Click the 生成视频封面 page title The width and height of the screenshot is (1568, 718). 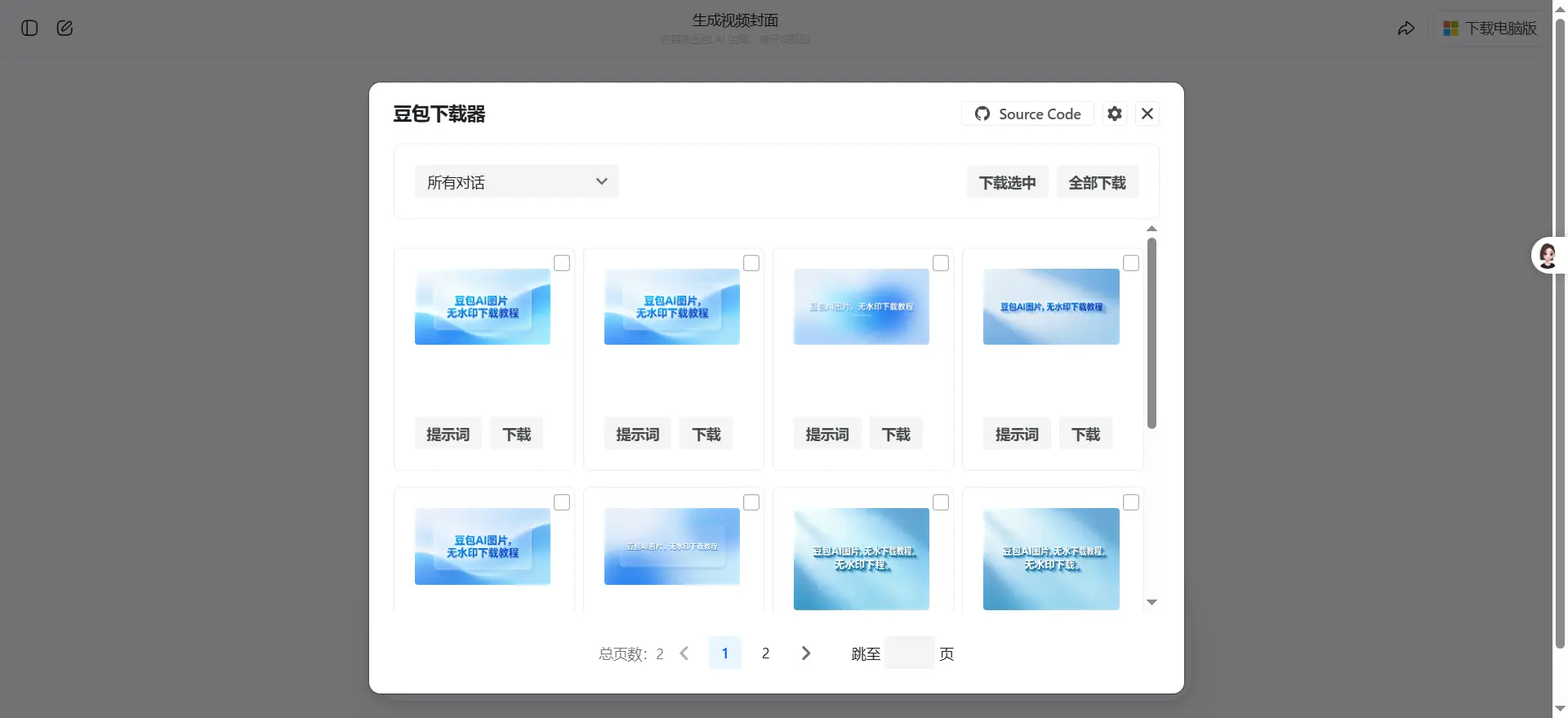[735, 20]
